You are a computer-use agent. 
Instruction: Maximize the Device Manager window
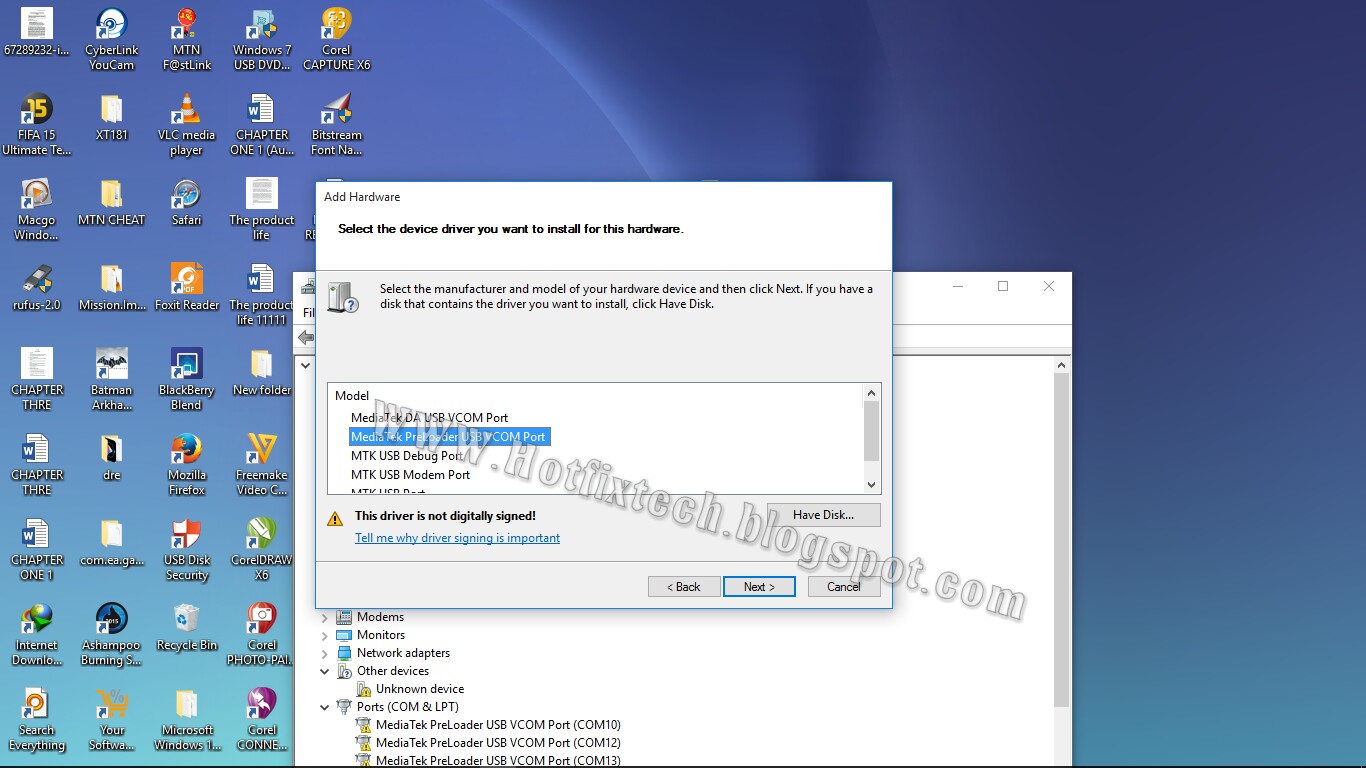pos(1003,286)
